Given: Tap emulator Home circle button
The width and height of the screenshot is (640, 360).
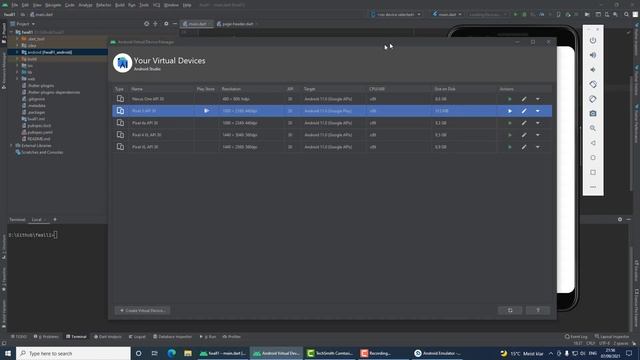Looking at the screenshot, I should (593, 158).
